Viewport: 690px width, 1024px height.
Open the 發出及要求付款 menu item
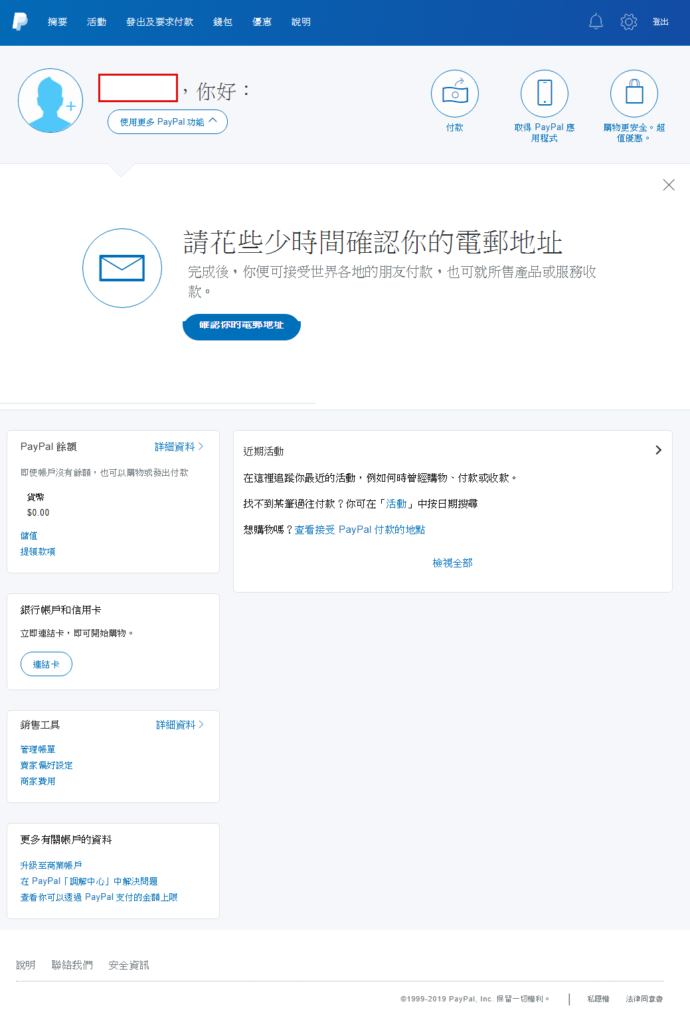click(160, 22)
